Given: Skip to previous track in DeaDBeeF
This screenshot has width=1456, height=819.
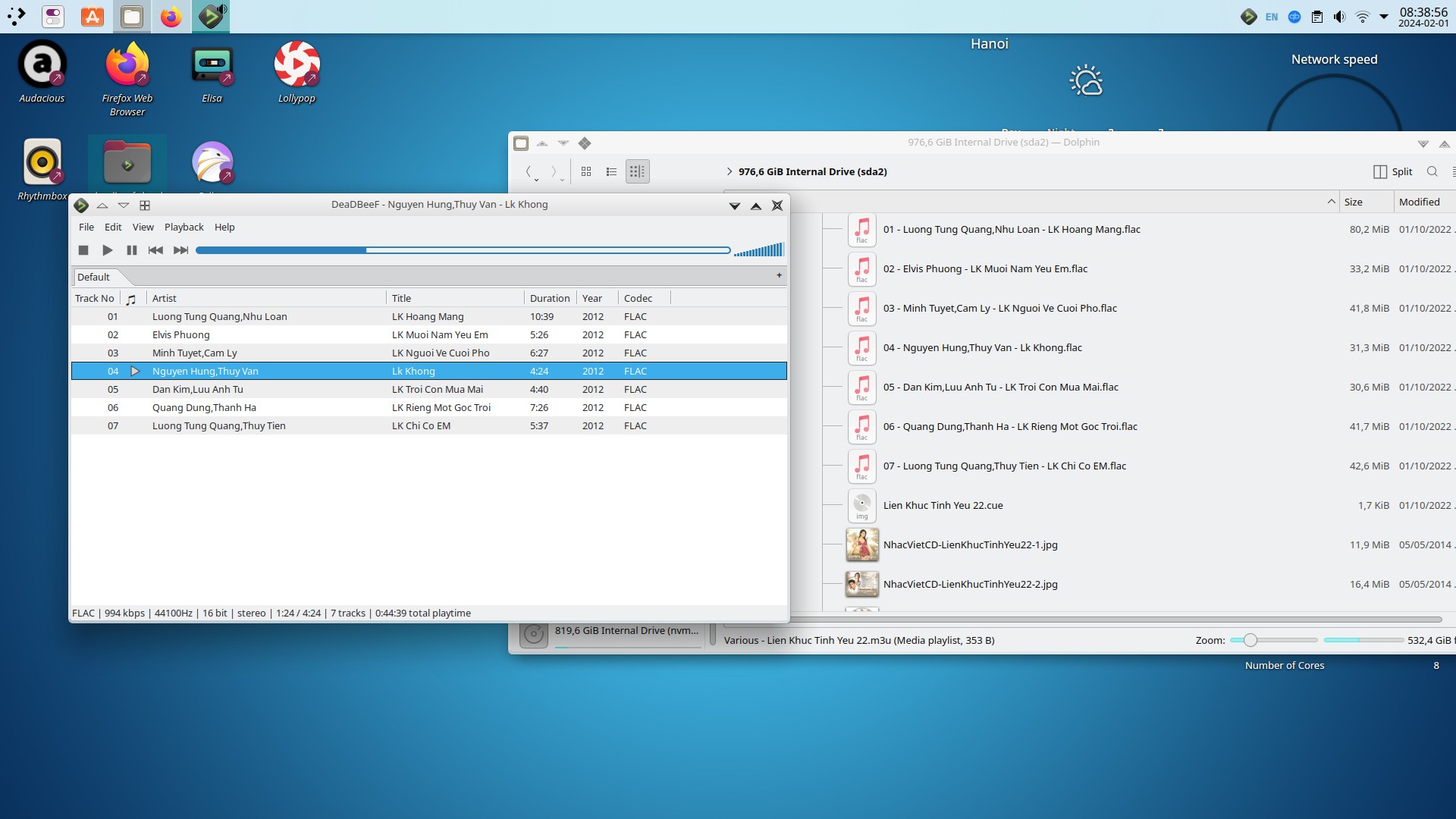Looking at the screenshot, I should (x=155, y=250).
